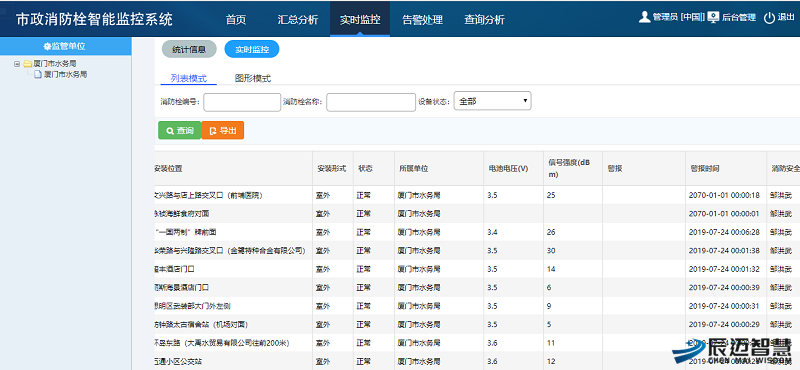Click the timestamp 2019-07-24 00:01:32
Image resolution: width=800 pixels, height=370 pixels.
pos(724,269)
